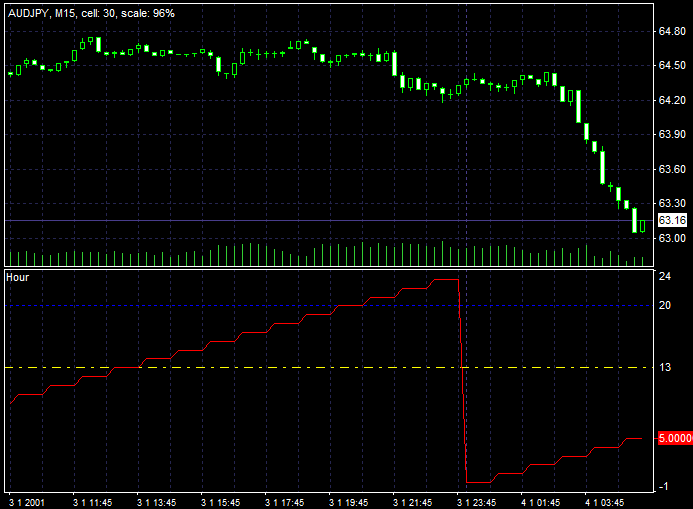
Task: Click the time label 3 1 15:45
Action: (221, 503)
